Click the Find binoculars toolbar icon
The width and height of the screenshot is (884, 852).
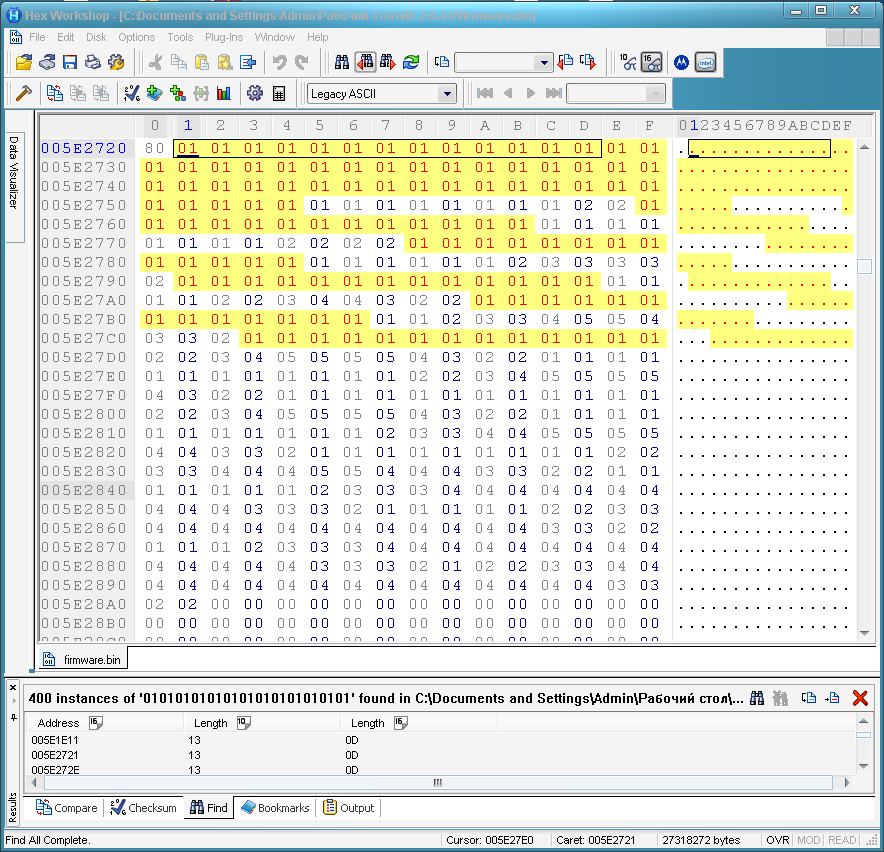pyautogui.click(x=342, y=62)
